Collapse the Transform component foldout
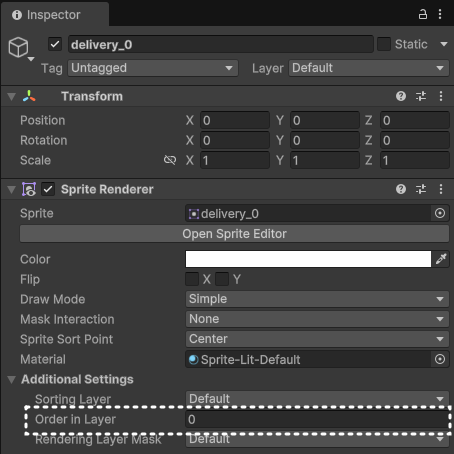This screenshot has height=454, width=454. tap(11, 97)
